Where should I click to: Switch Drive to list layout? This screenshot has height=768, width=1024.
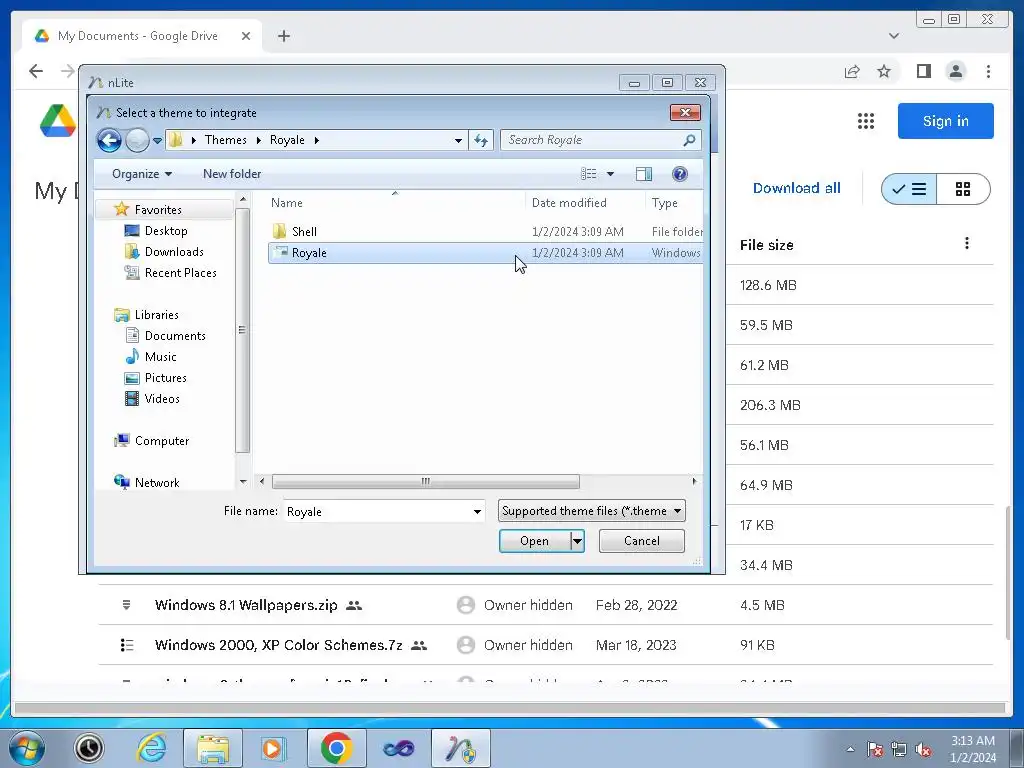[x=909, y=189]
